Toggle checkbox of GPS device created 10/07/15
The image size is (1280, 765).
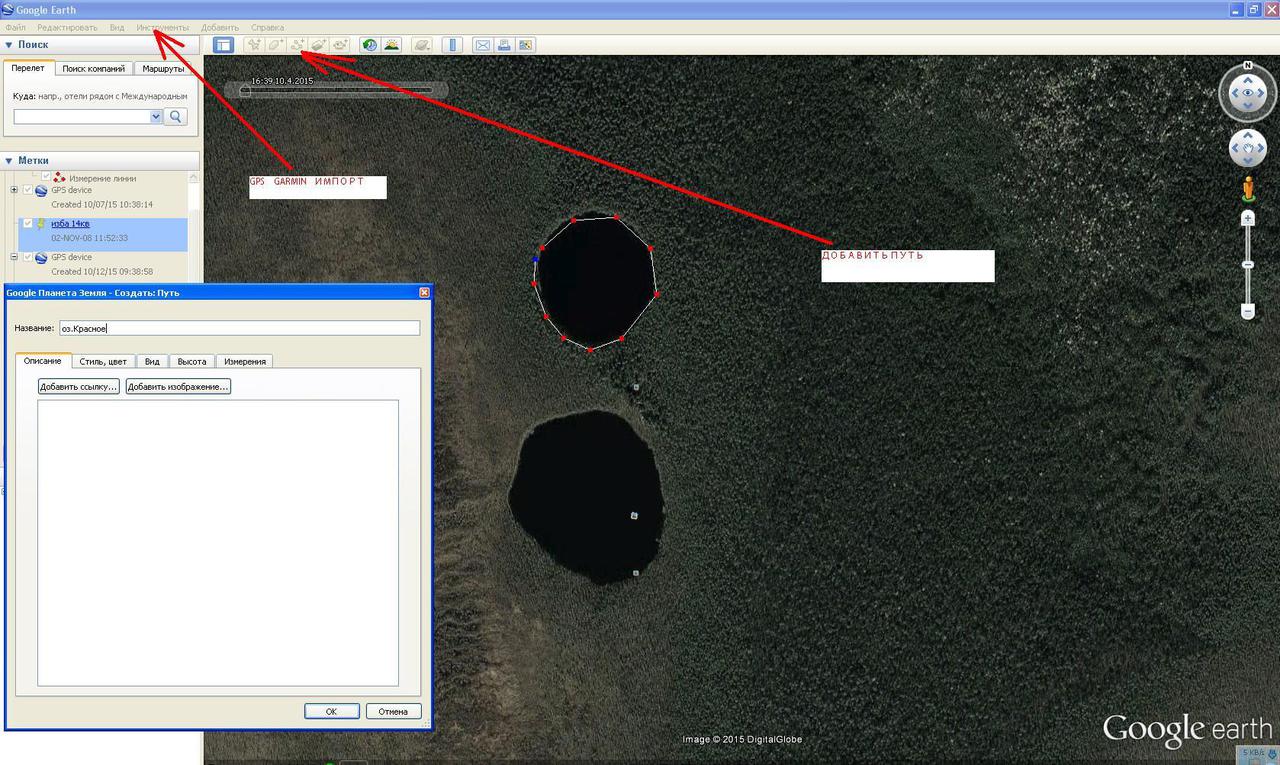28,190
